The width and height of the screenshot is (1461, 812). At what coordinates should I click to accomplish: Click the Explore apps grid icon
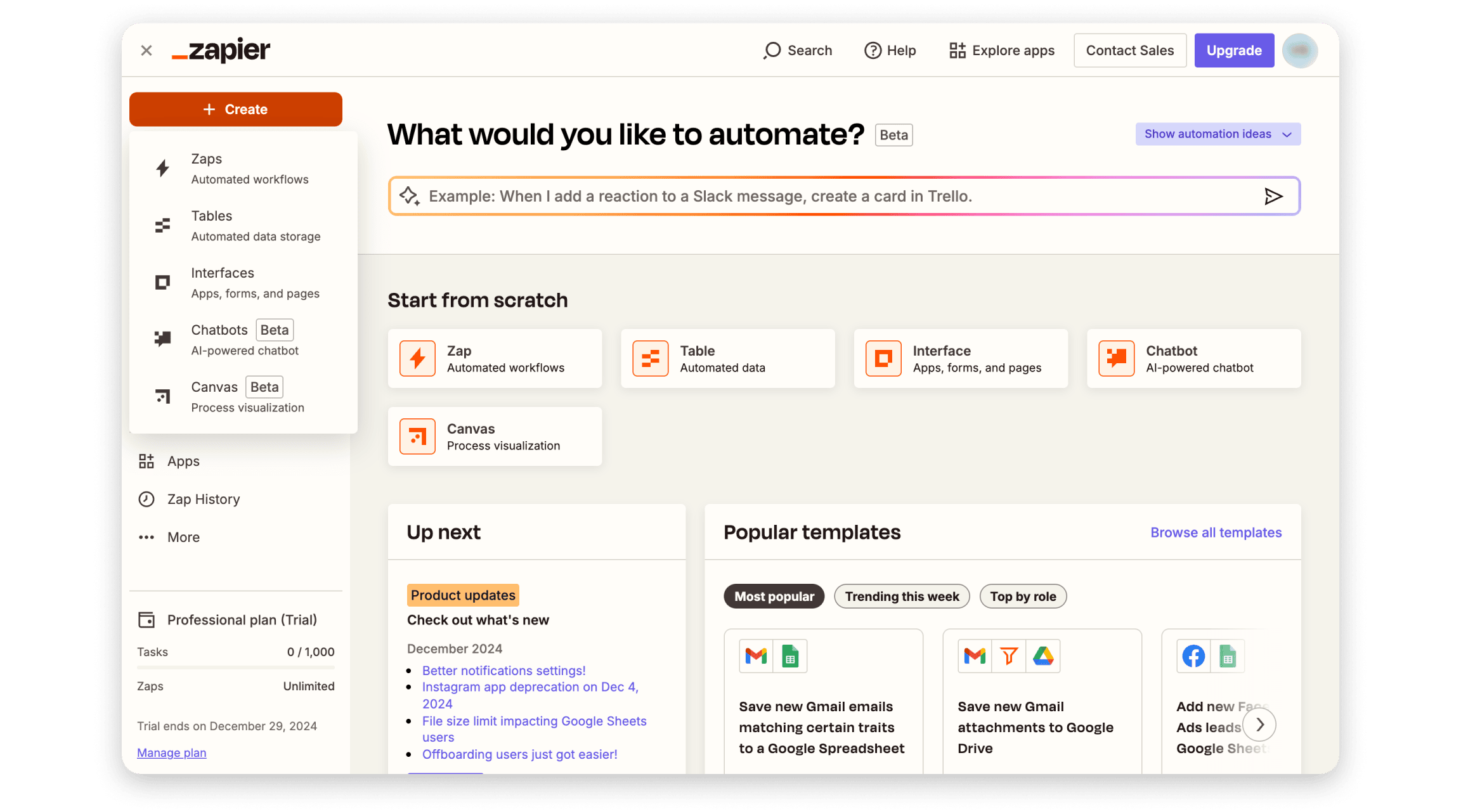[x=957, y=50]
